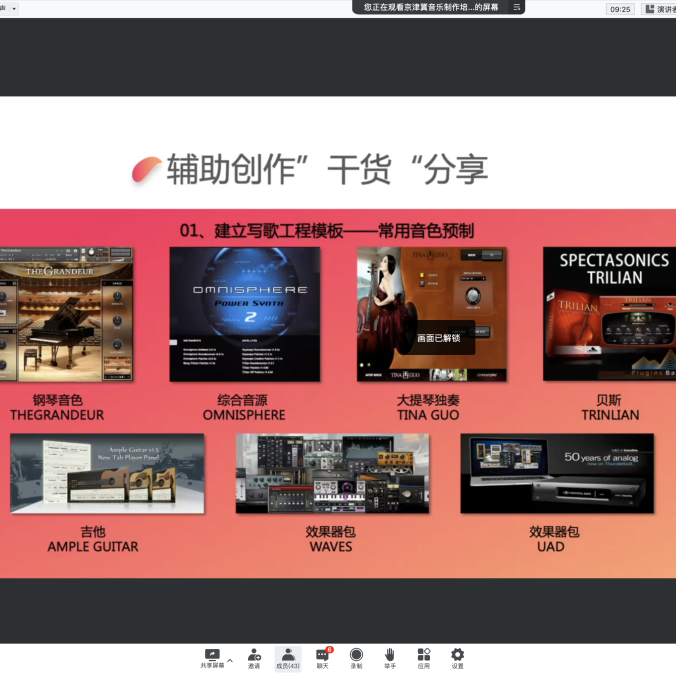Click the 吉他 AMPLE GUITAR caption
This screenshot has height=675, width=676.
93,539
